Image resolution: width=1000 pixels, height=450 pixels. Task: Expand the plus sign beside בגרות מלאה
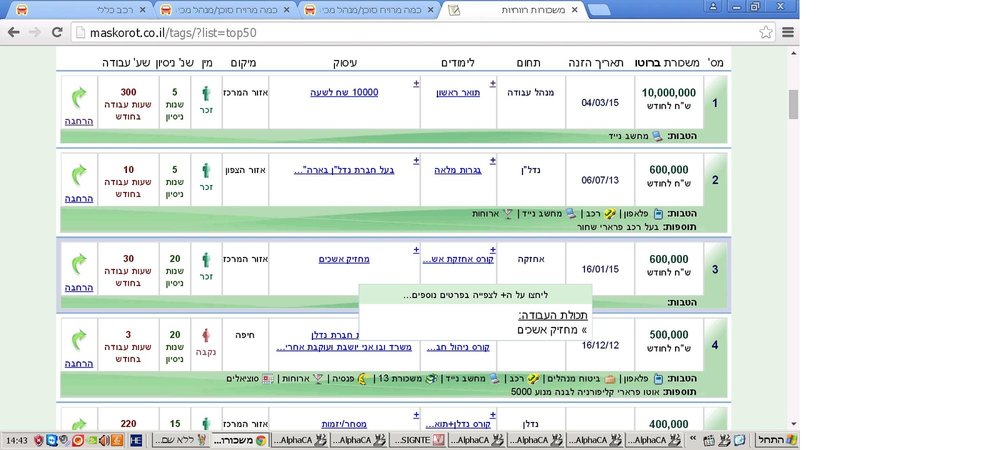(492, 161)
